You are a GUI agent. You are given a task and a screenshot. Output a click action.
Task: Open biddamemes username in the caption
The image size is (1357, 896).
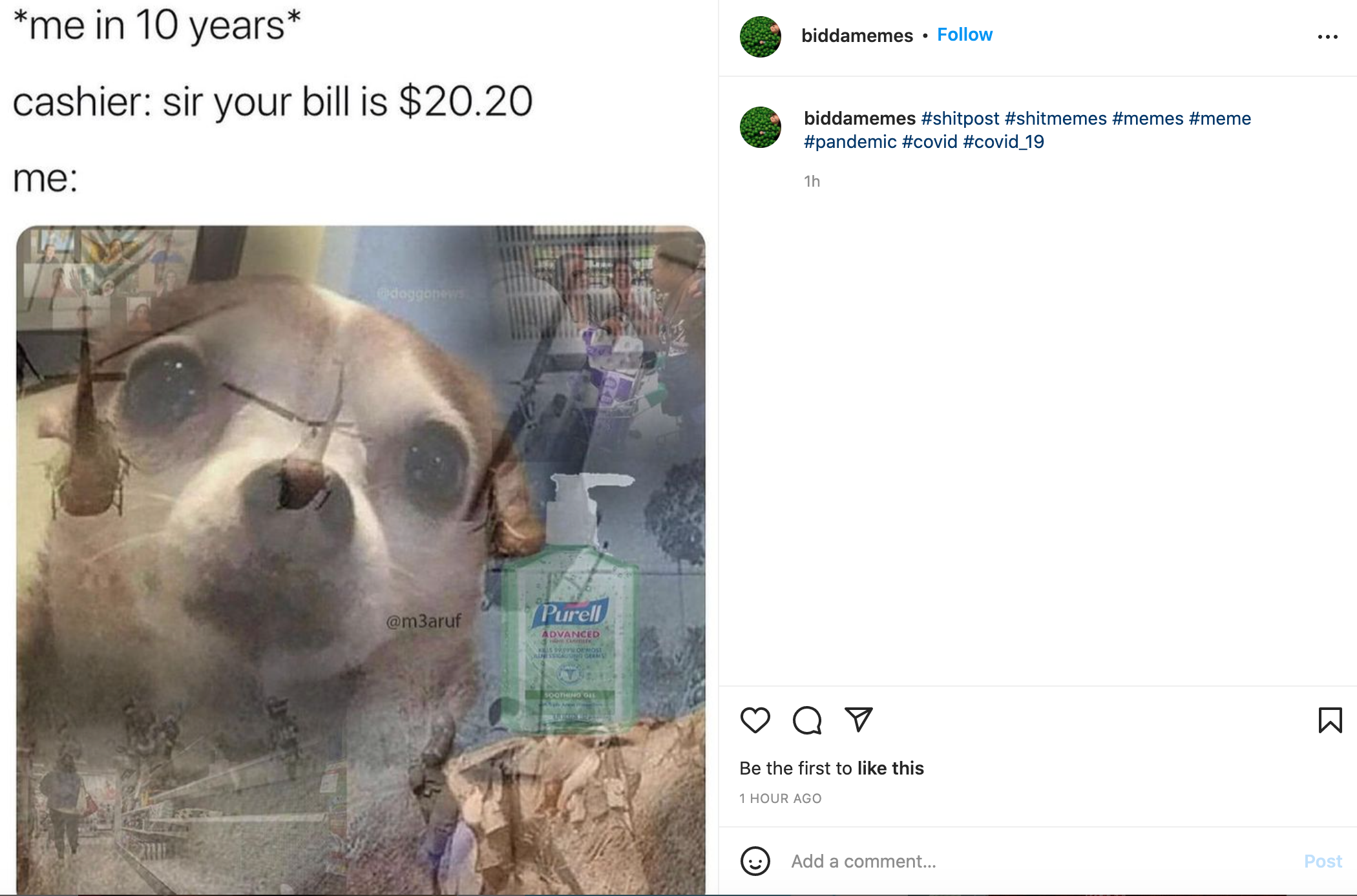pos(859,118)
